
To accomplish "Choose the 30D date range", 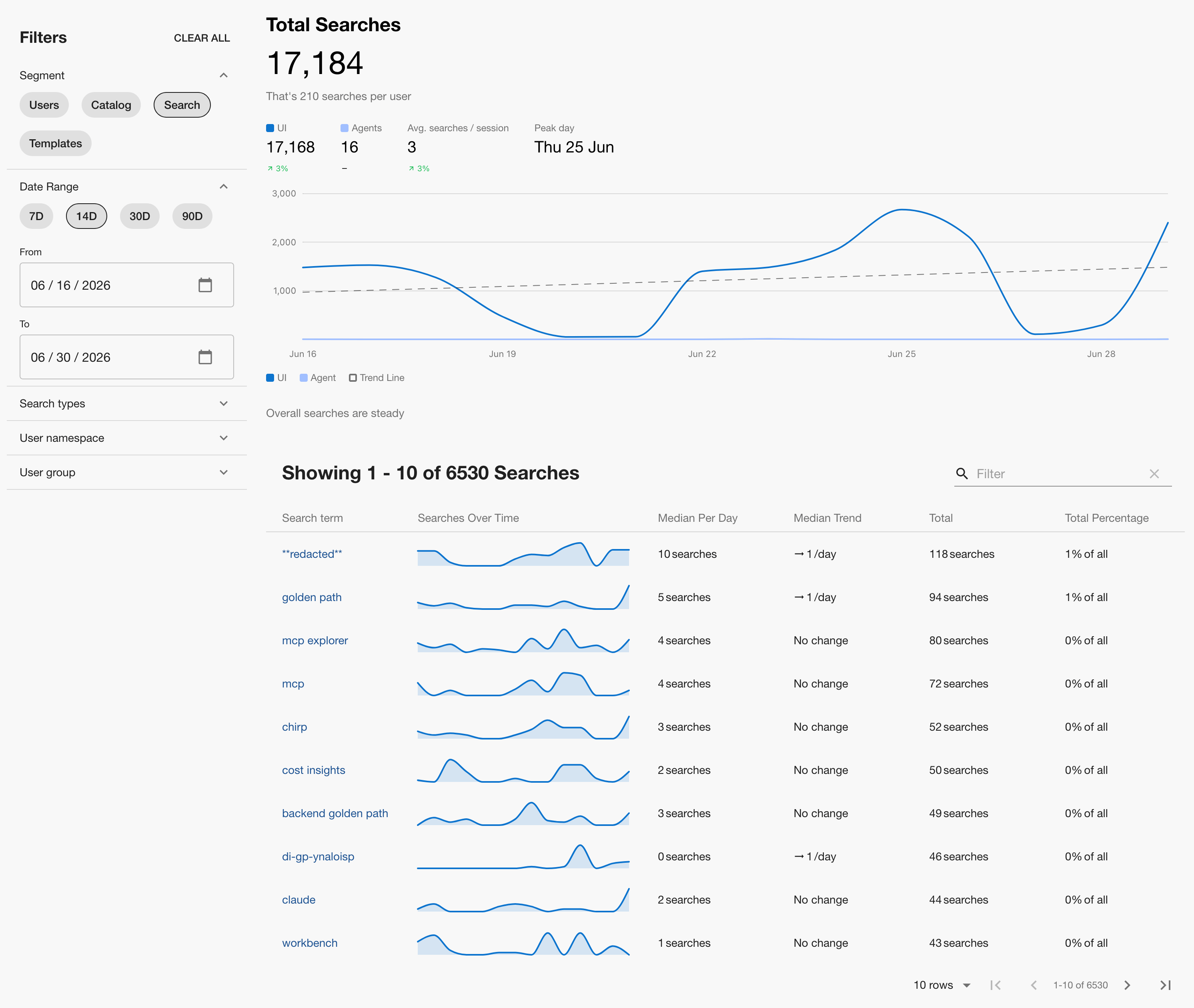I will tap(140, 216).
